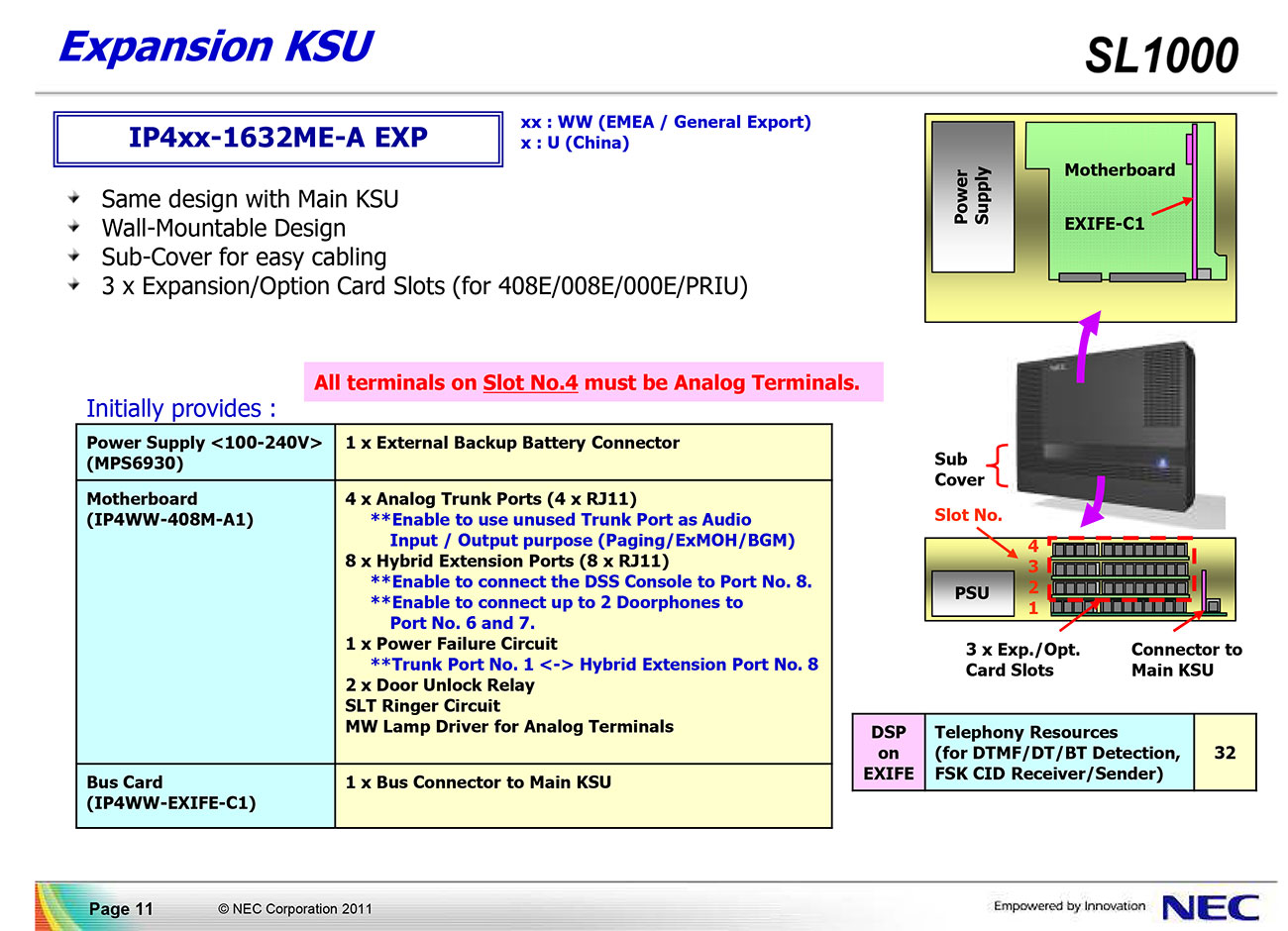Viewport: 1288px width, 931px height.
Task: Click slot number 1 in the slot diagram
Action: [x=1033, y=609]
